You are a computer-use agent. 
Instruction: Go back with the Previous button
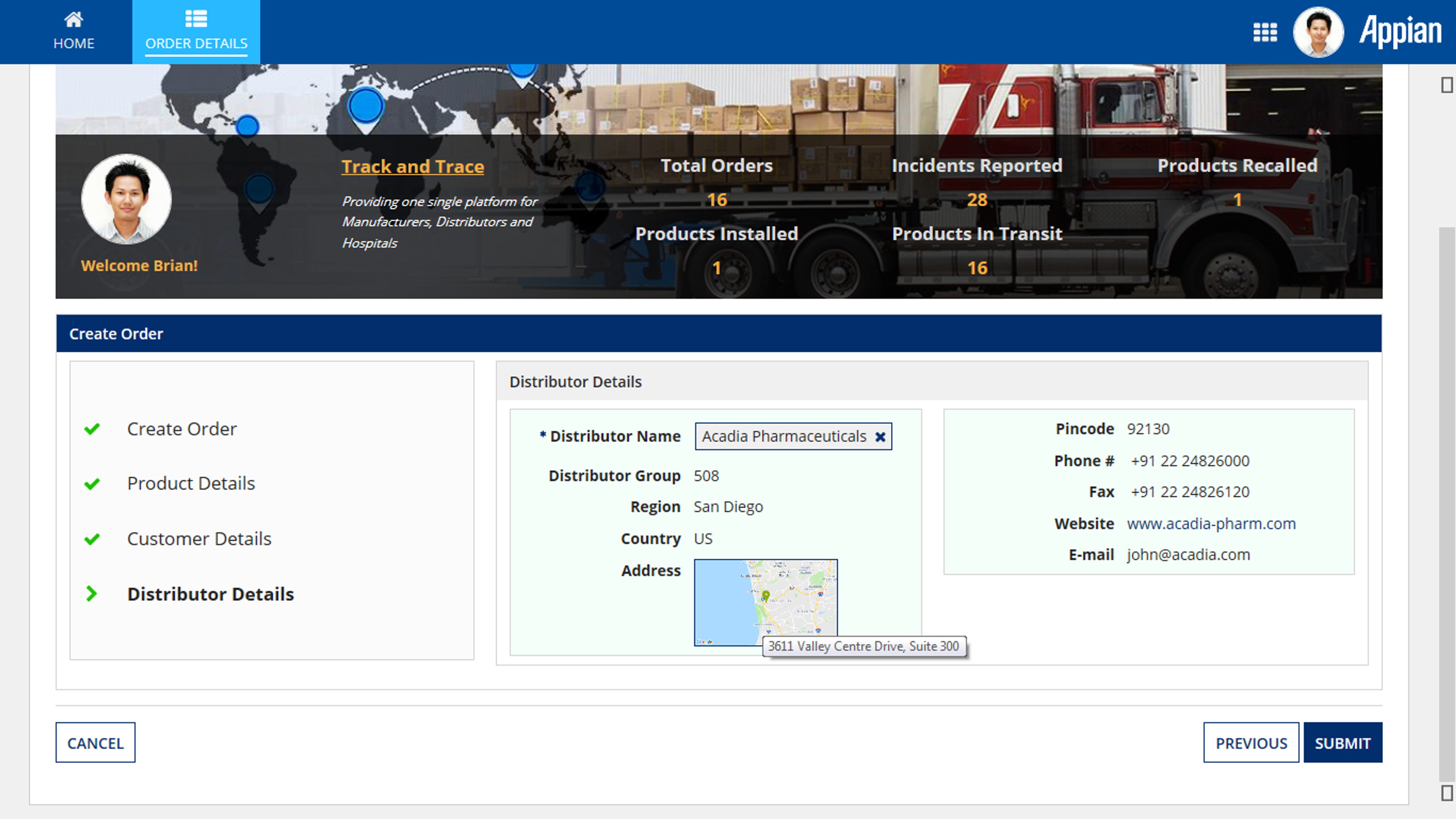pyautogui.click(x=1251, y=743)
